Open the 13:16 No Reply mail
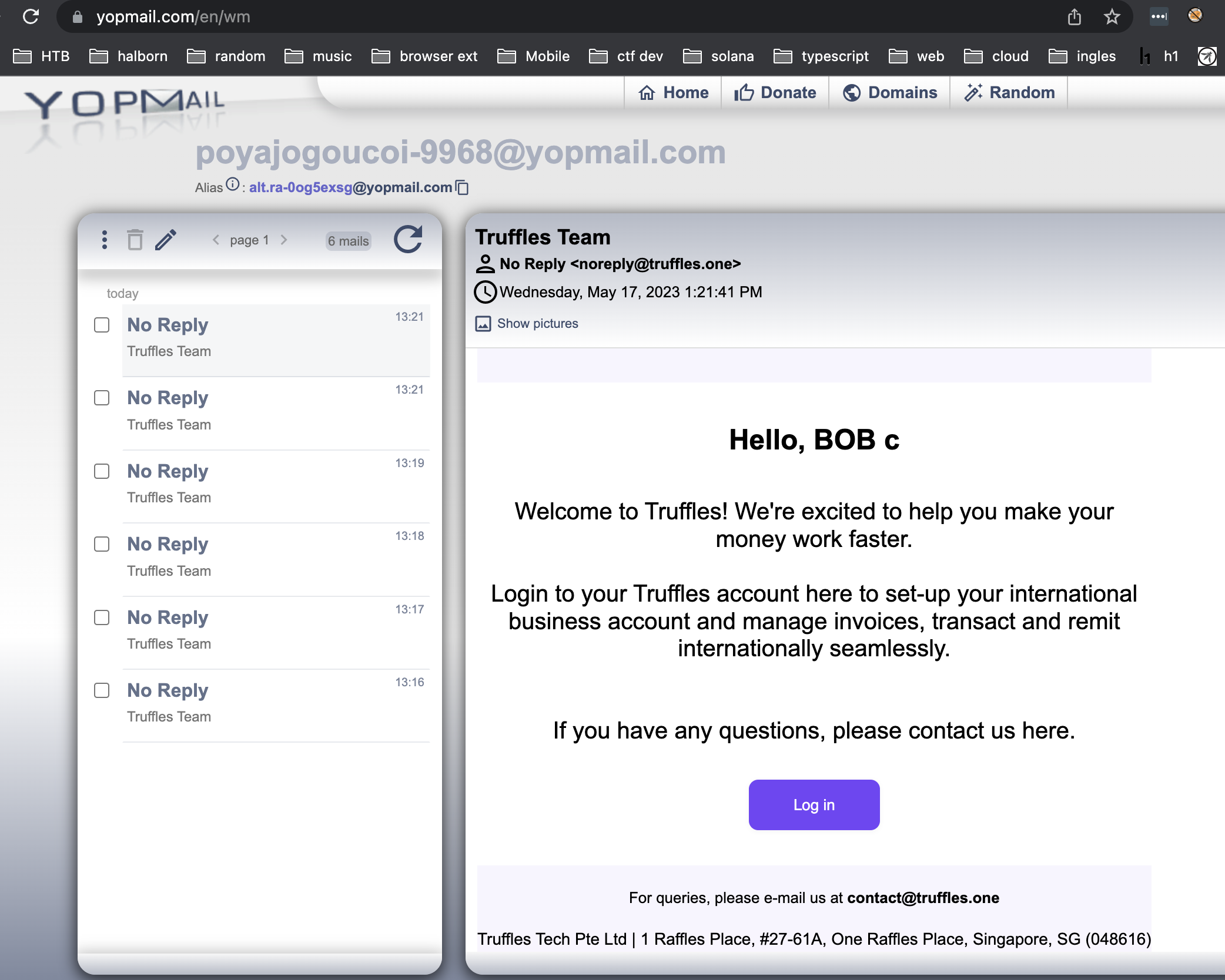The image size is (1225, 980). click(276, 706)
